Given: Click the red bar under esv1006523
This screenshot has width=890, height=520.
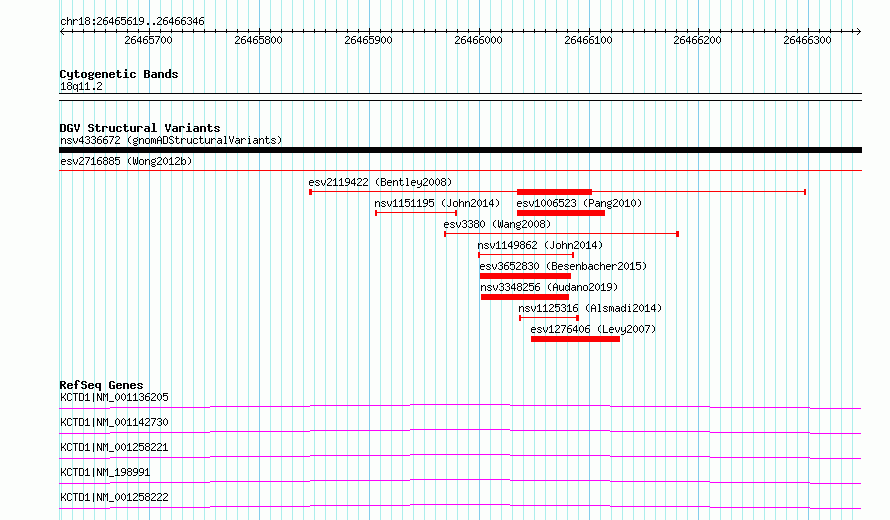Looking at the screenshot, I should tap(561, 213).
